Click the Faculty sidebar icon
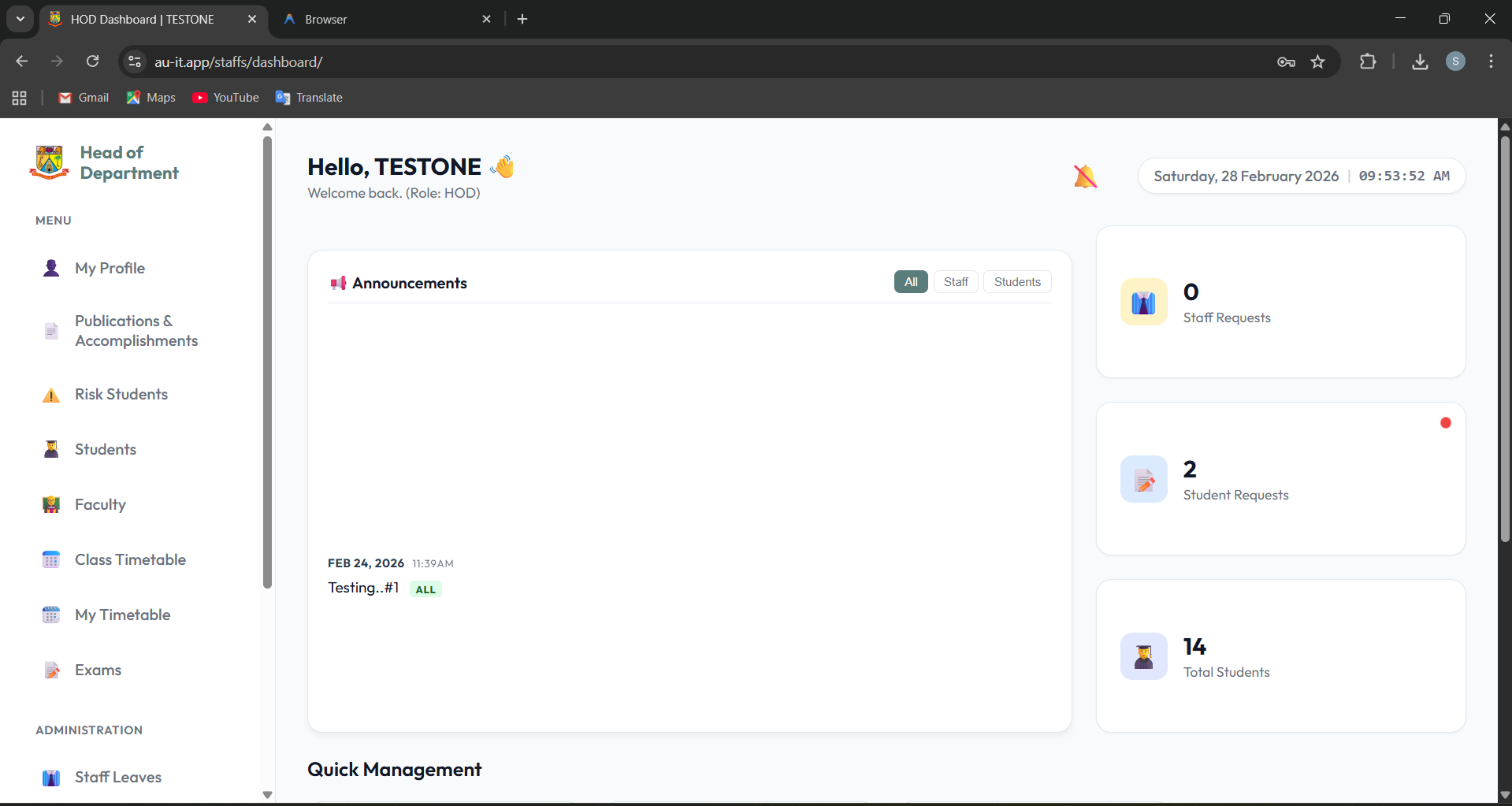 51,505
